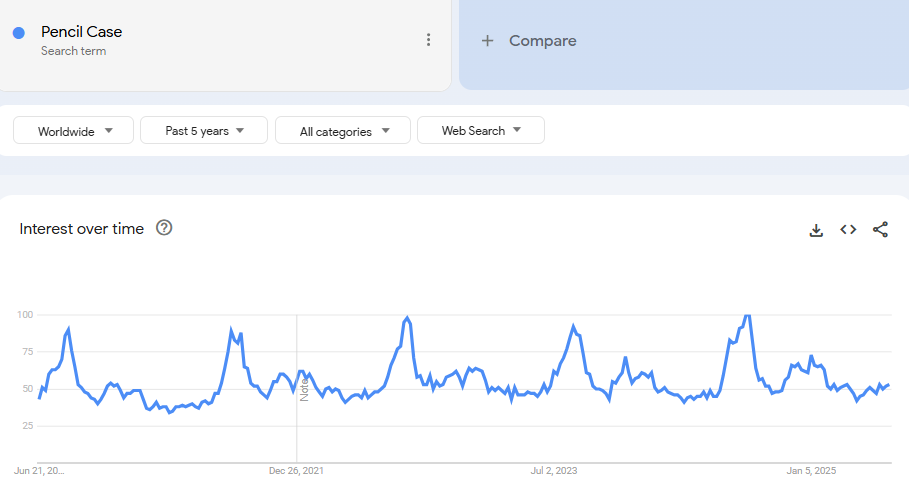This screenshot has height=488, width=909.
Task: Click the Compare text to add a term
Action: (543, 41)
